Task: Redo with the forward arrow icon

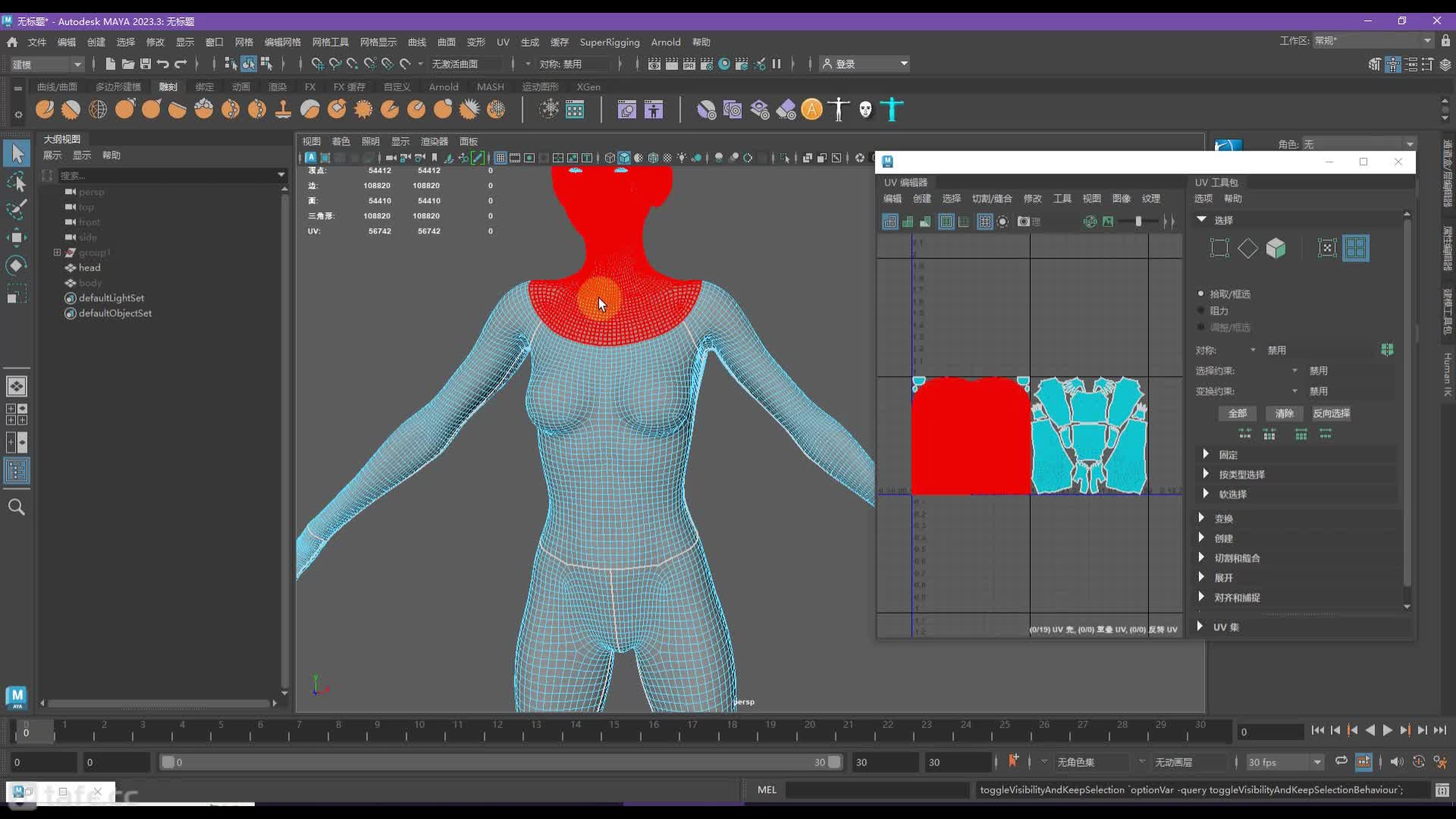Action: pyautogui.click(x=180, y=64)
